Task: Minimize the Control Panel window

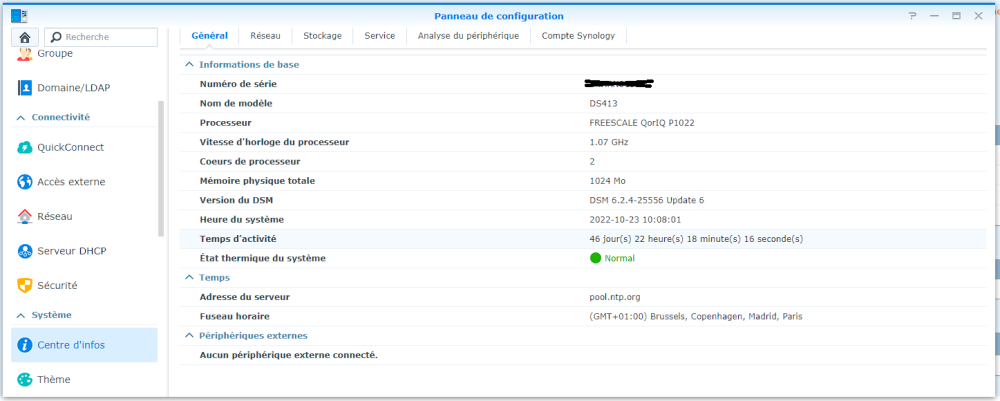Action: (x=934, y=16)
